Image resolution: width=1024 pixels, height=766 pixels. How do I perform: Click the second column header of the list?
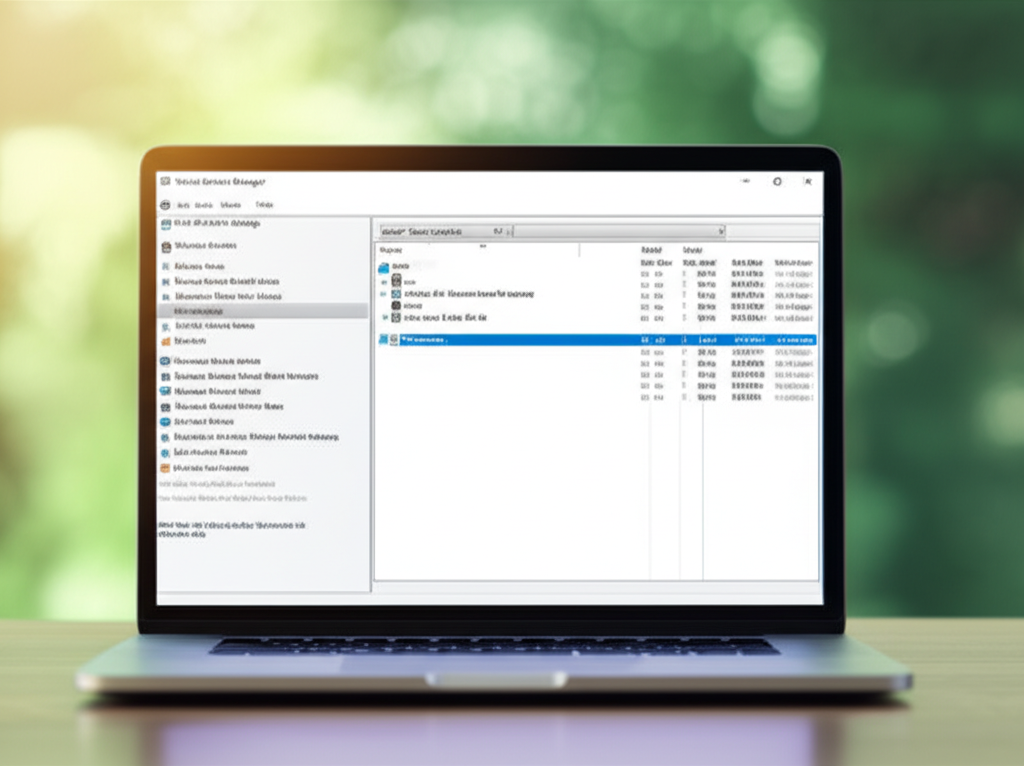pos(651,250)
